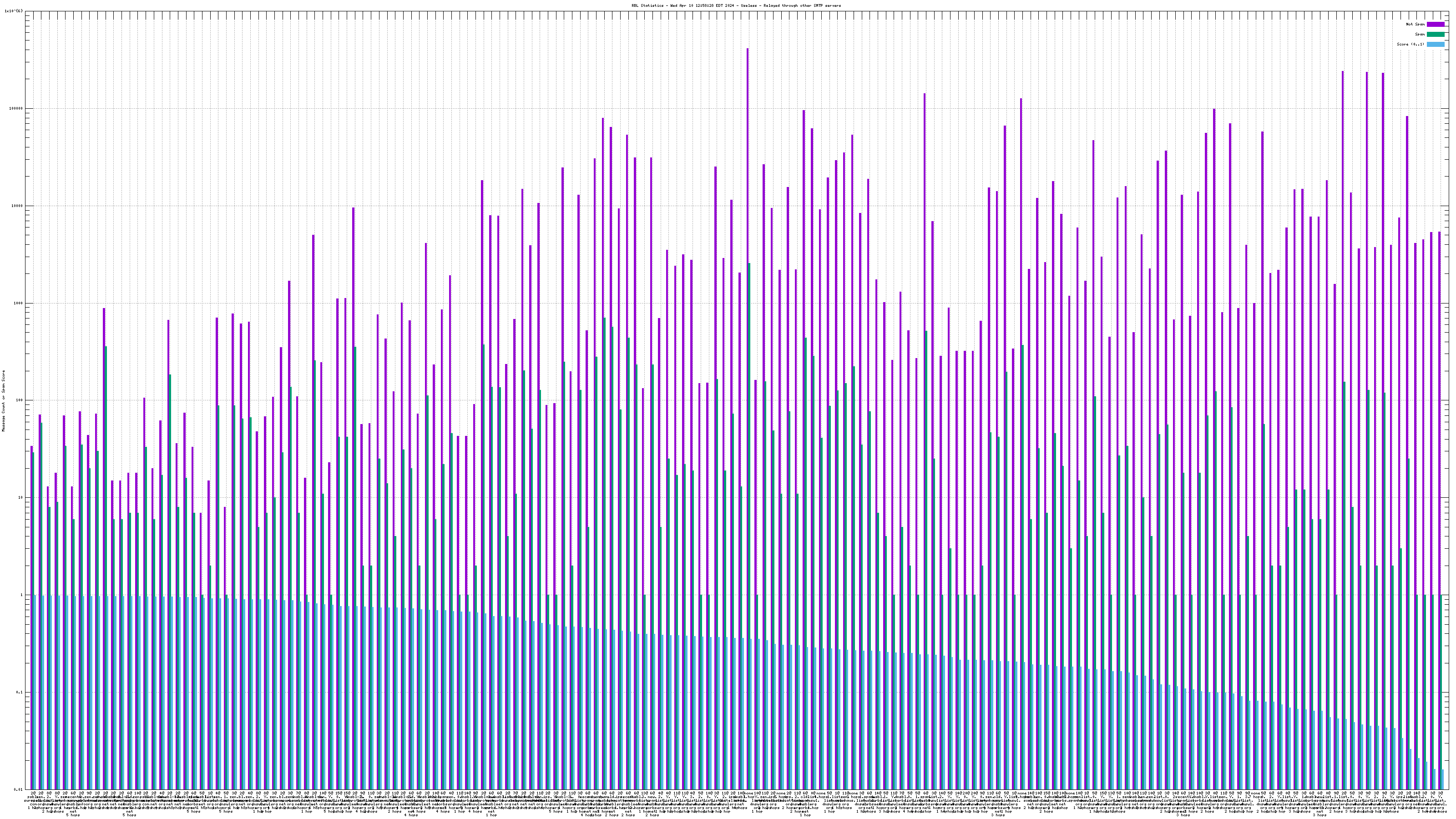This screenshot has width=1456, height=819.
Task: Click the green Spam legend swatch
Action: tap(1435, 35)
